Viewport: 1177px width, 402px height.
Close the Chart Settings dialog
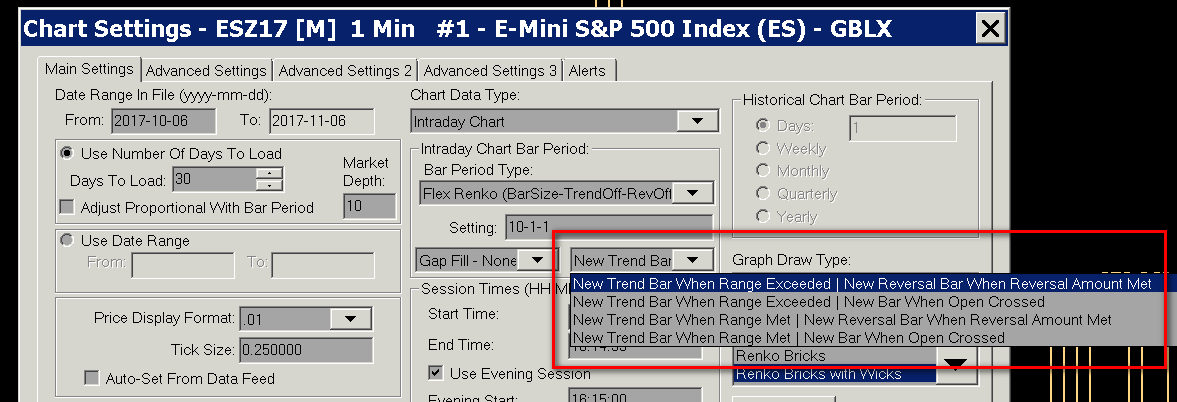[x=990, y=29]
